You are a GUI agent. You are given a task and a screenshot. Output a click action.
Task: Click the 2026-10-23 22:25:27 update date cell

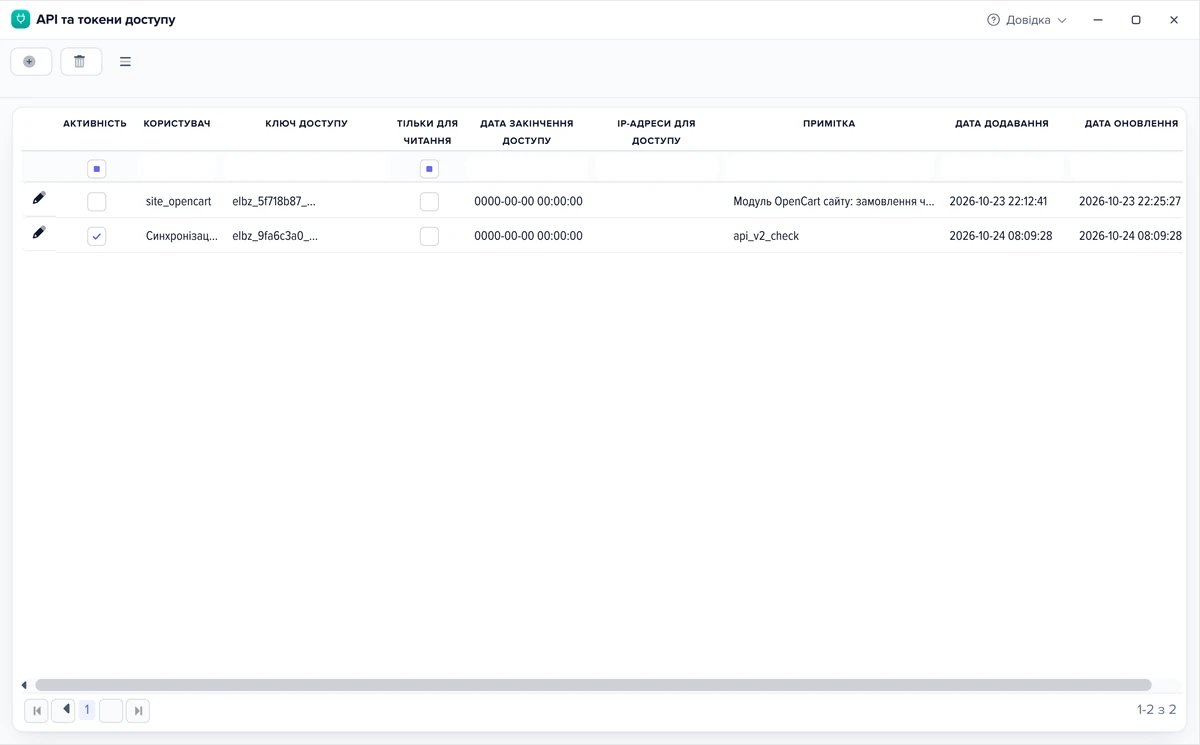1130,201
